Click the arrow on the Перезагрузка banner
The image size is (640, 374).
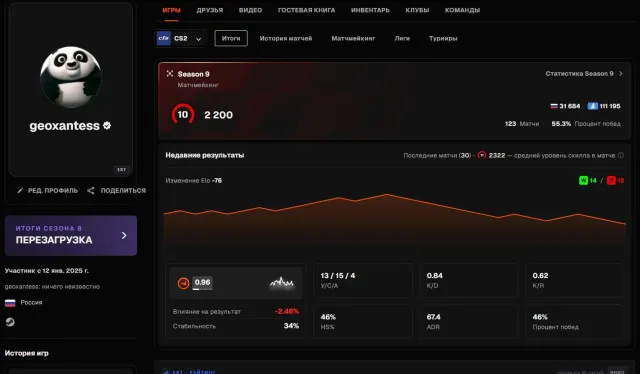[x=124, y=236]
